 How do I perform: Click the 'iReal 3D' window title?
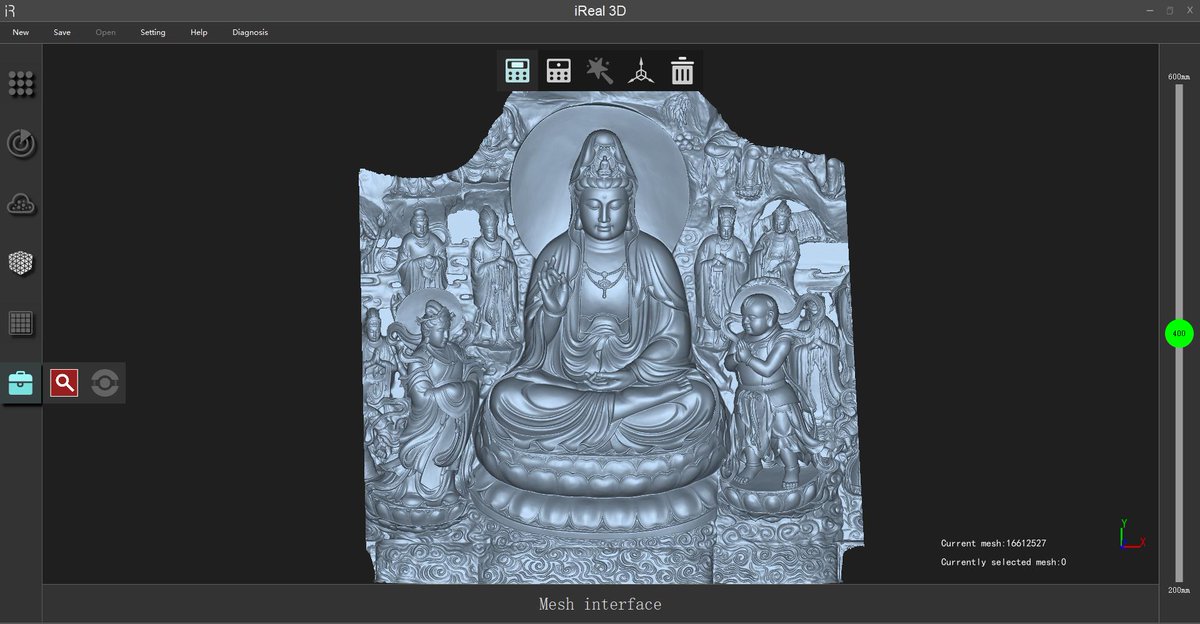coord(600,11)
